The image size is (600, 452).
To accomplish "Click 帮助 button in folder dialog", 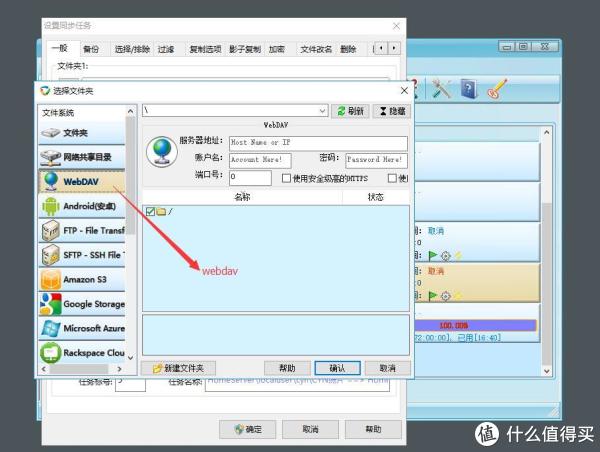I will click(x=287, y=368).
